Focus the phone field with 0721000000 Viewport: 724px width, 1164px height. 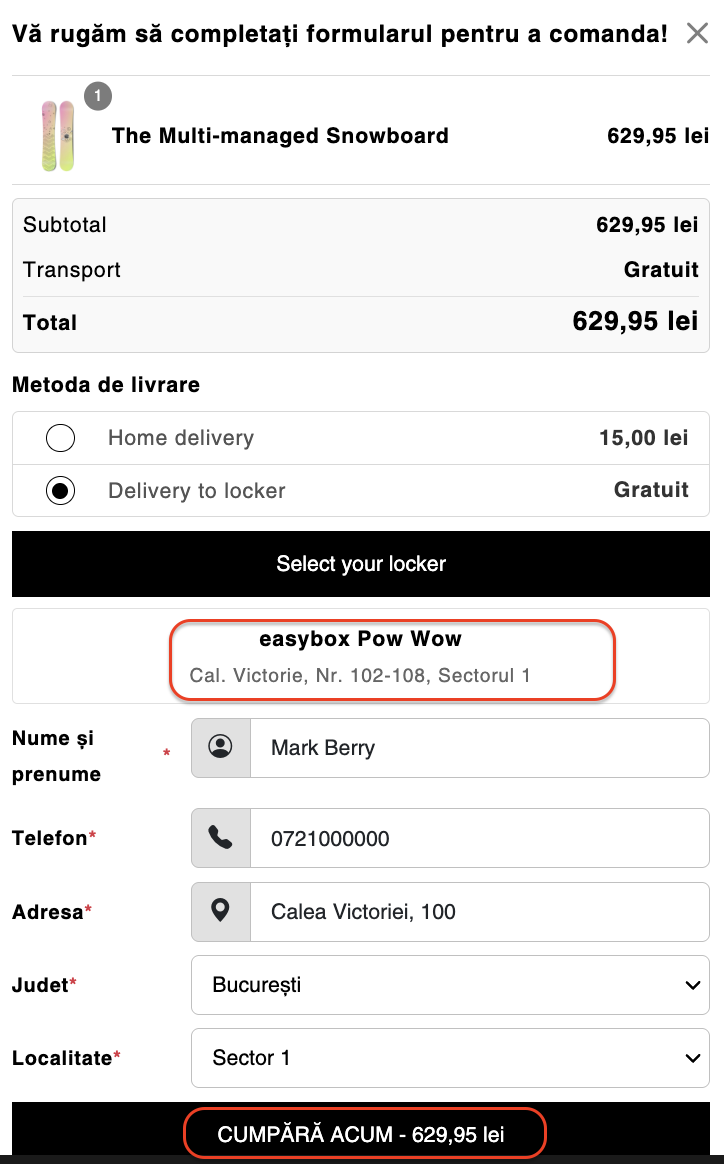480,838
